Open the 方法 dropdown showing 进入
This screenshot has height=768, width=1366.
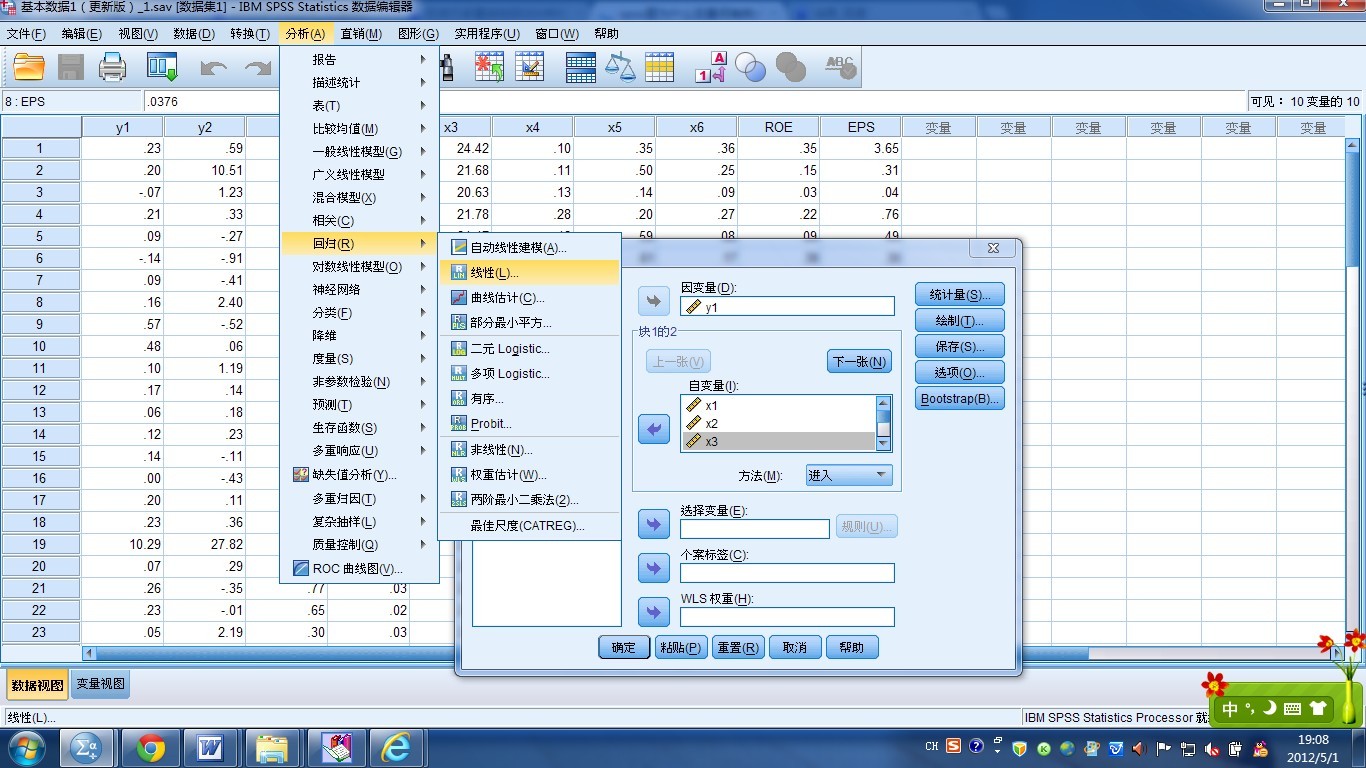849,475
